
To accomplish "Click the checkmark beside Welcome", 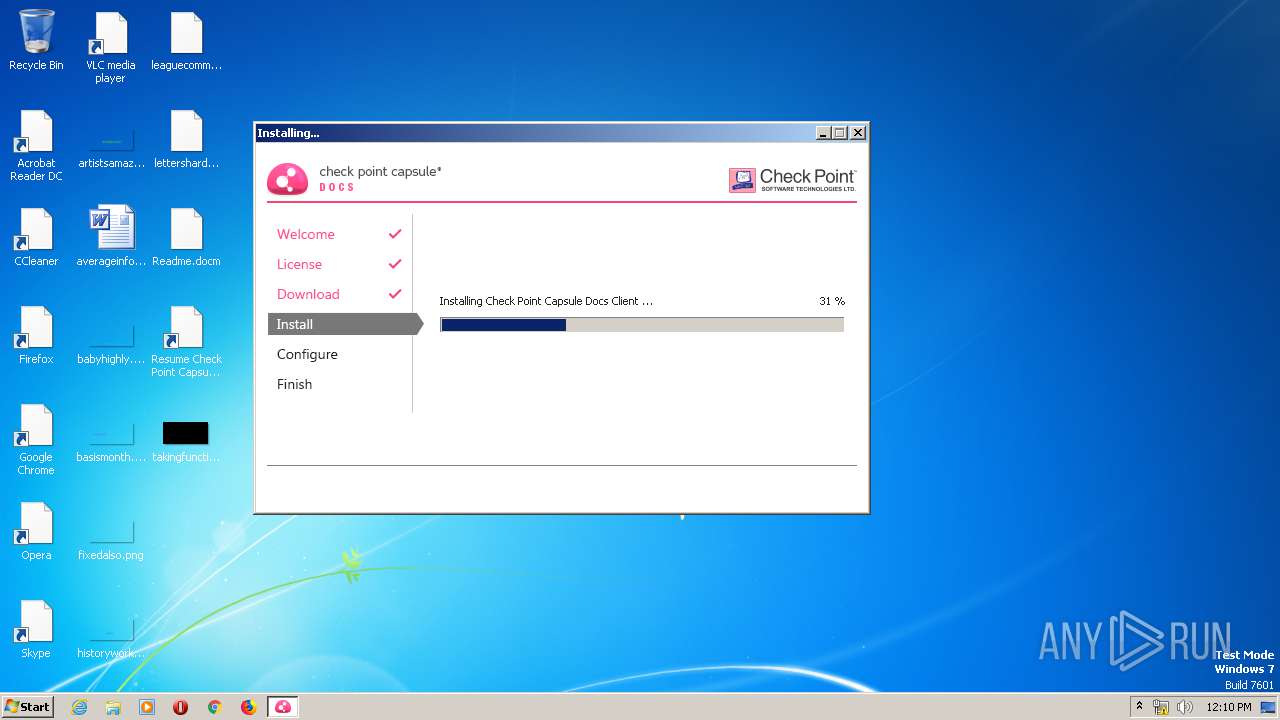I will pyautogui.click(x=395, y=234).
